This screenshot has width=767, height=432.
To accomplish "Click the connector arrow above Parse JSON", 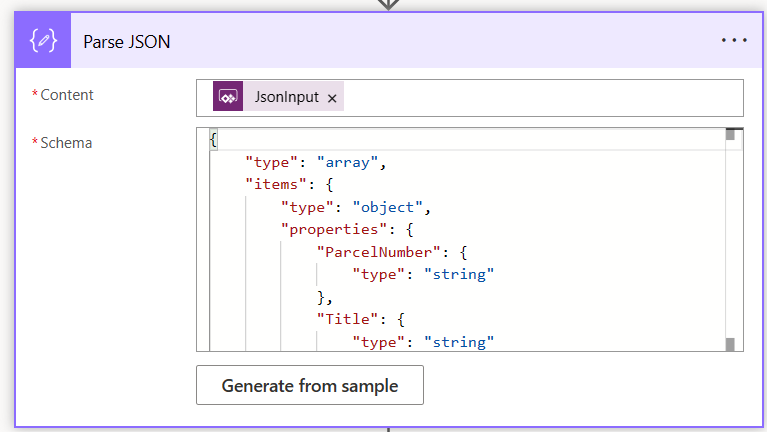I will (x=388, y=4).
